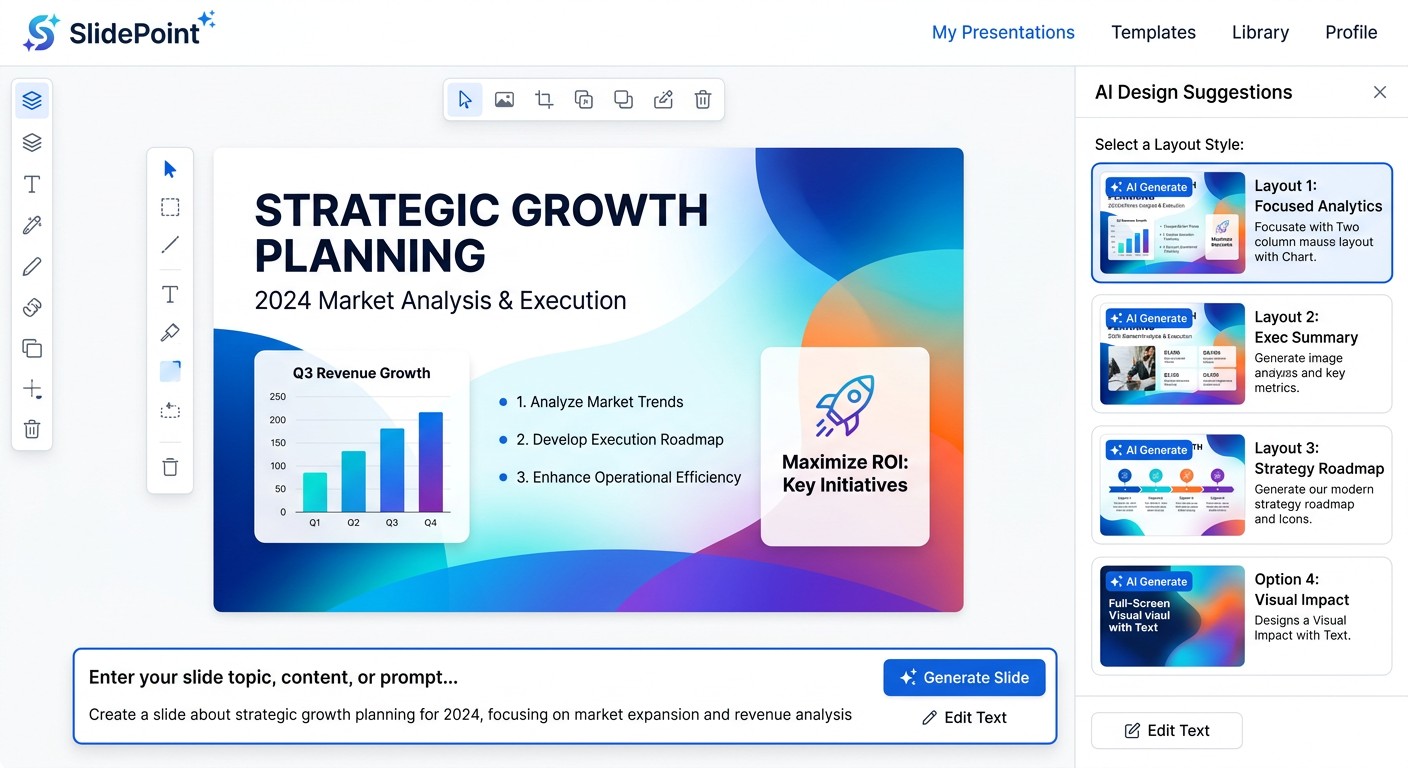
Task: Click the trash icon in the outer sidebar
Action: (32, 430)
